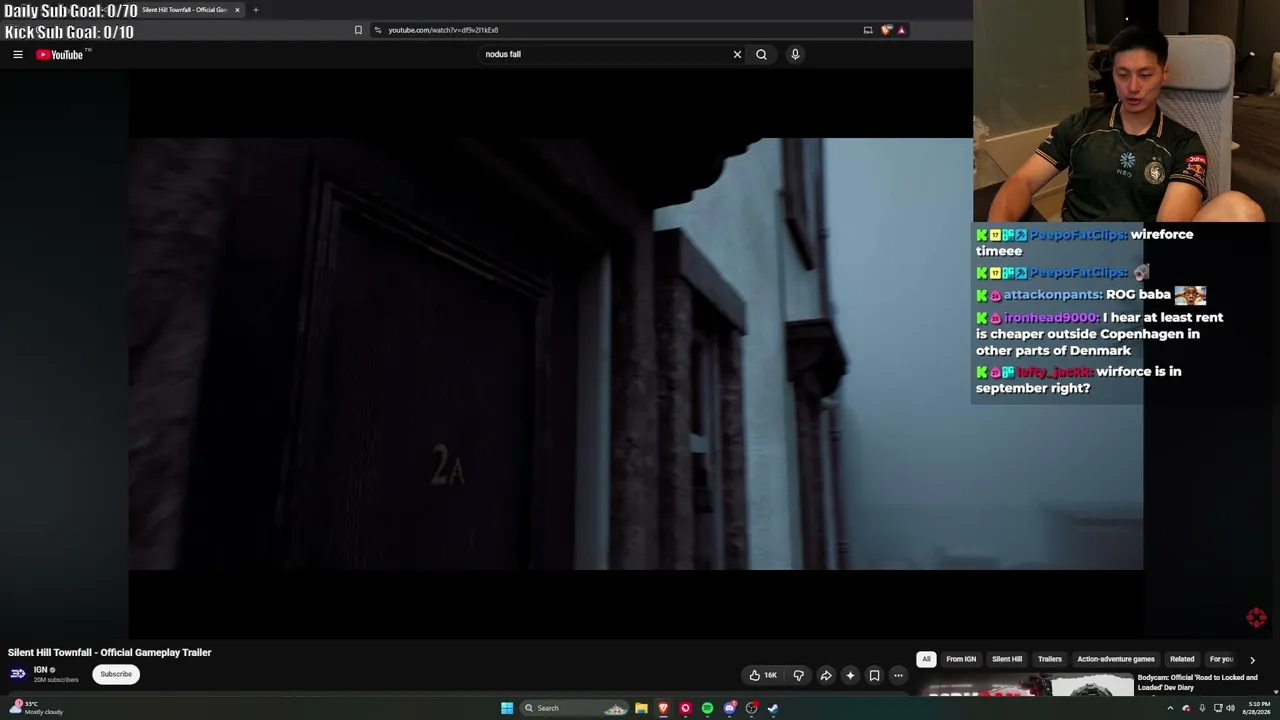Open the taskbar clock showing 5:10 PM
The width and height of the screenshot is (1280, 720).
coord(1258,708)
